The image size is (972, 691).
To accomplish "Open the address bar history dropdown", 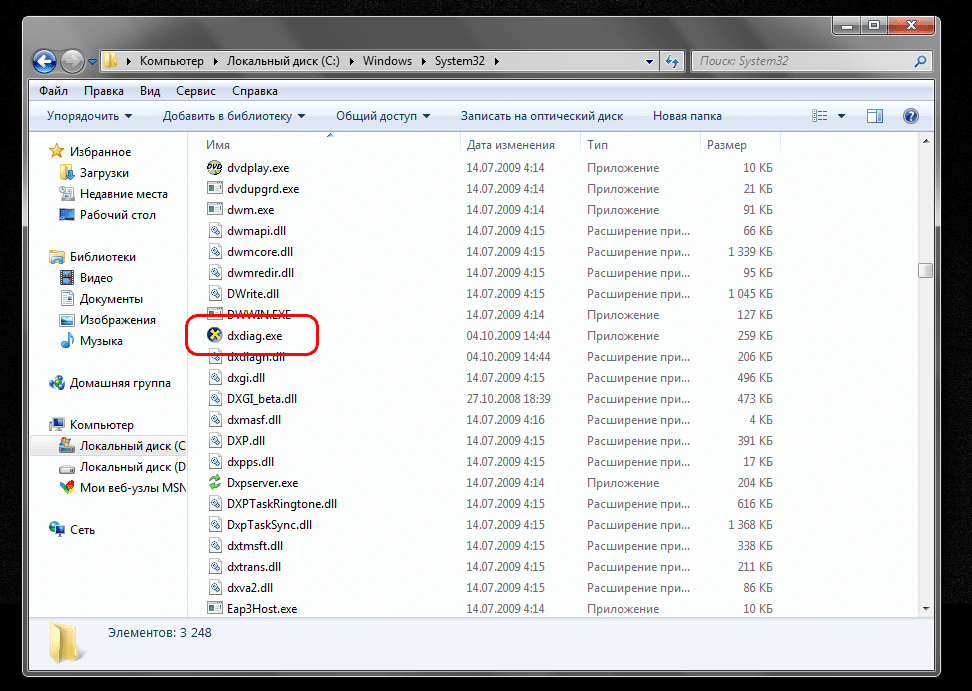I will (x=649, y=61).
